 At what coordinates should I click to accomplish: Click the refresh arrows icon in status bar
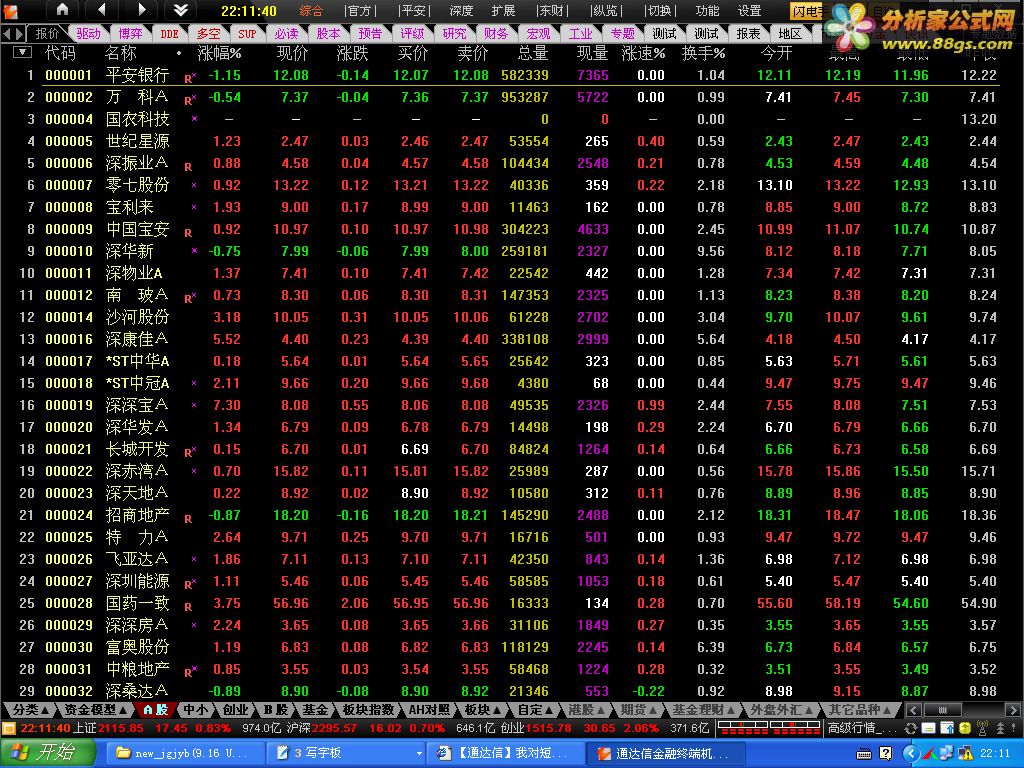pyautogui.click(x=911, y=728)
